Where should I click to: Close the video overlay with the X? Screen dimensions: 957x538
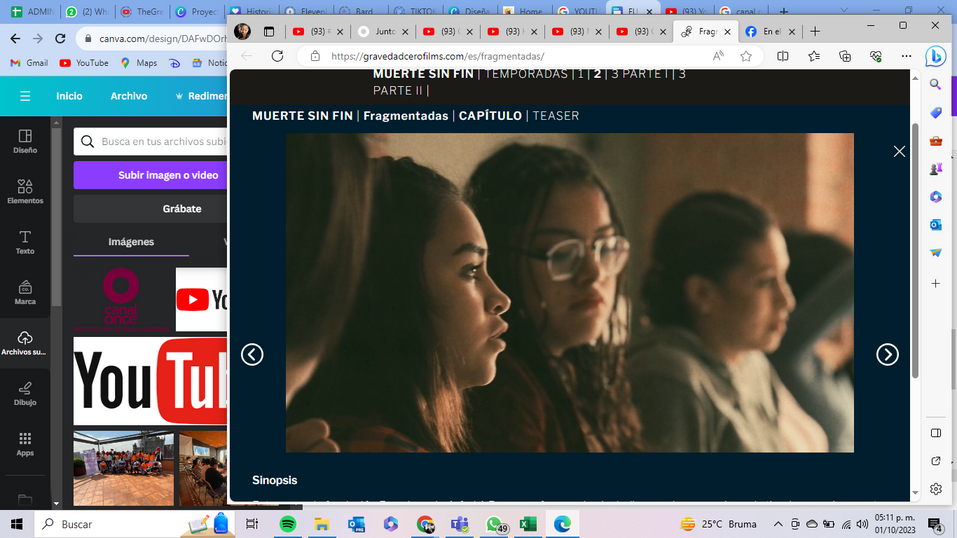[899, 151]
